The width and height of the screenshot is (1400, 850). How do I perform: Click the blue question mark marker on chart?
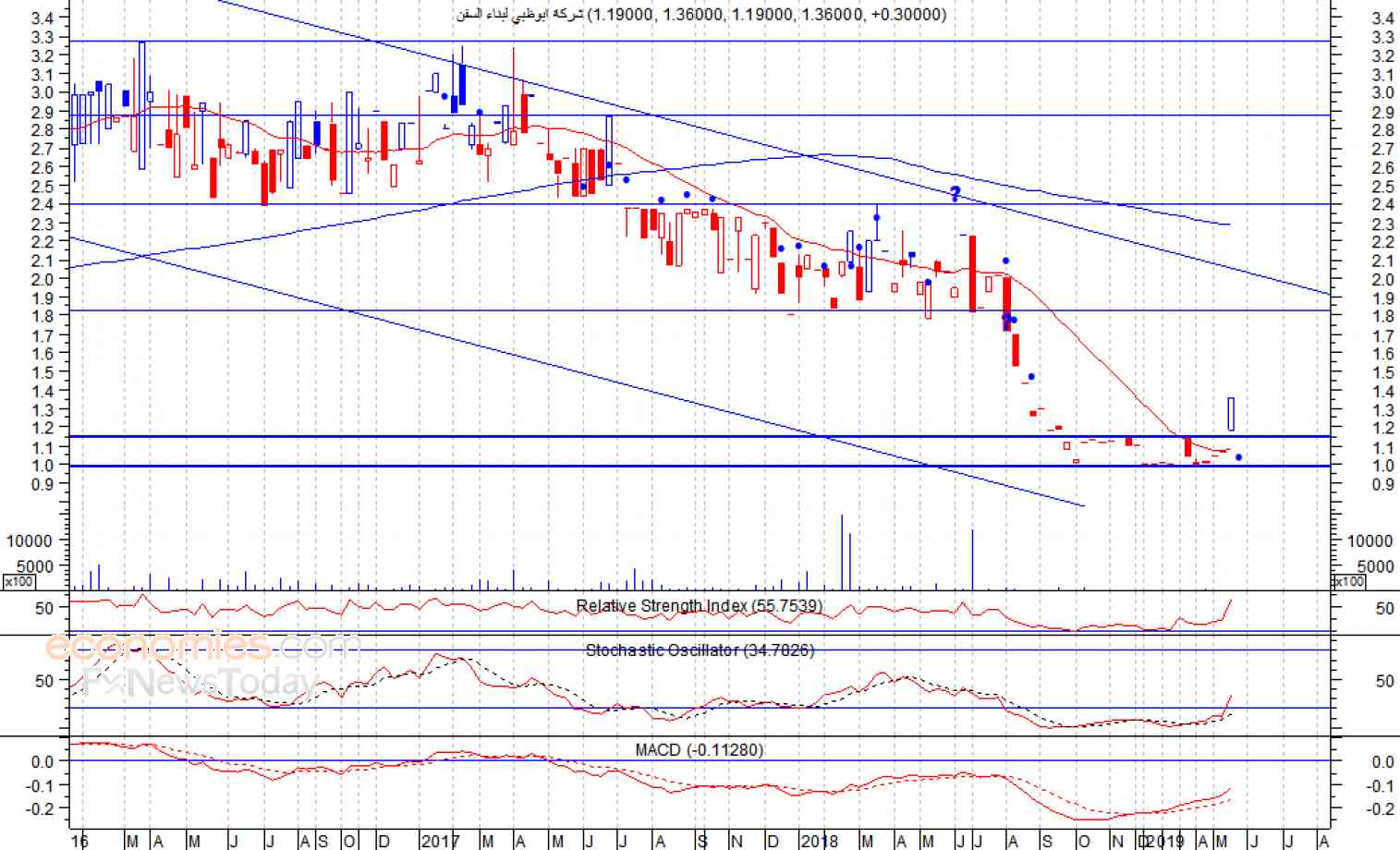(x=956, y=193)
